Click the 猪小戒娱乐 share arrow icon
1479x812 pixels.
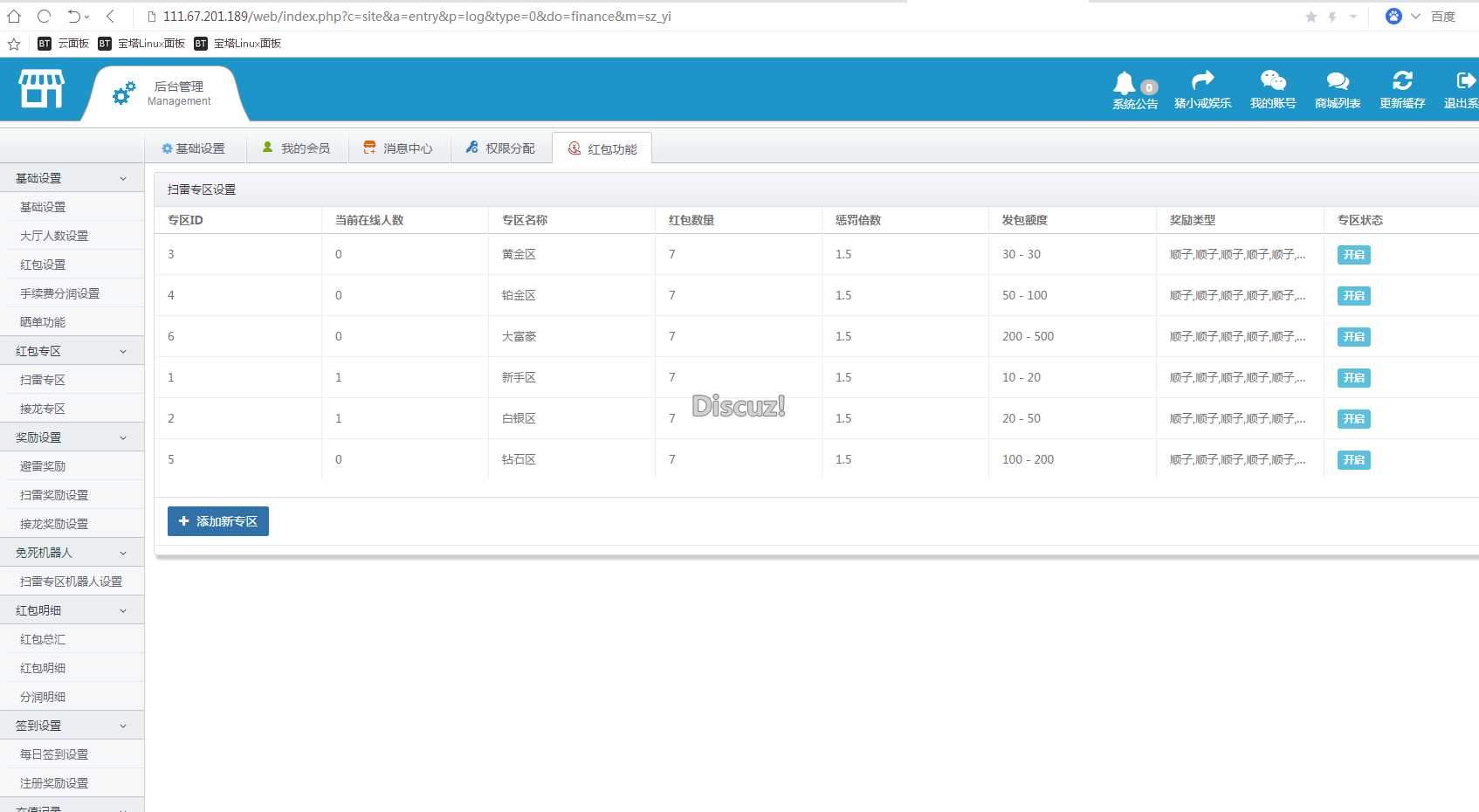[x=1203, y=80]
